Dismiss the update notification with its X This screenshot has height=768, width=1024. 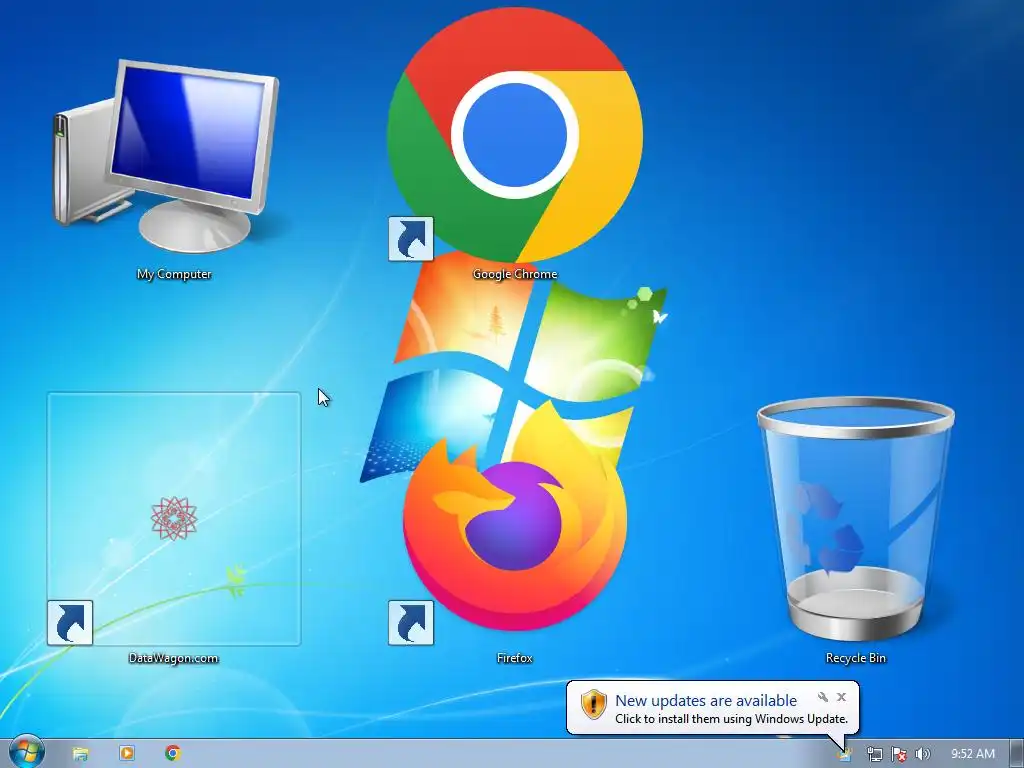pyautogui.click(x=842, y=697)
